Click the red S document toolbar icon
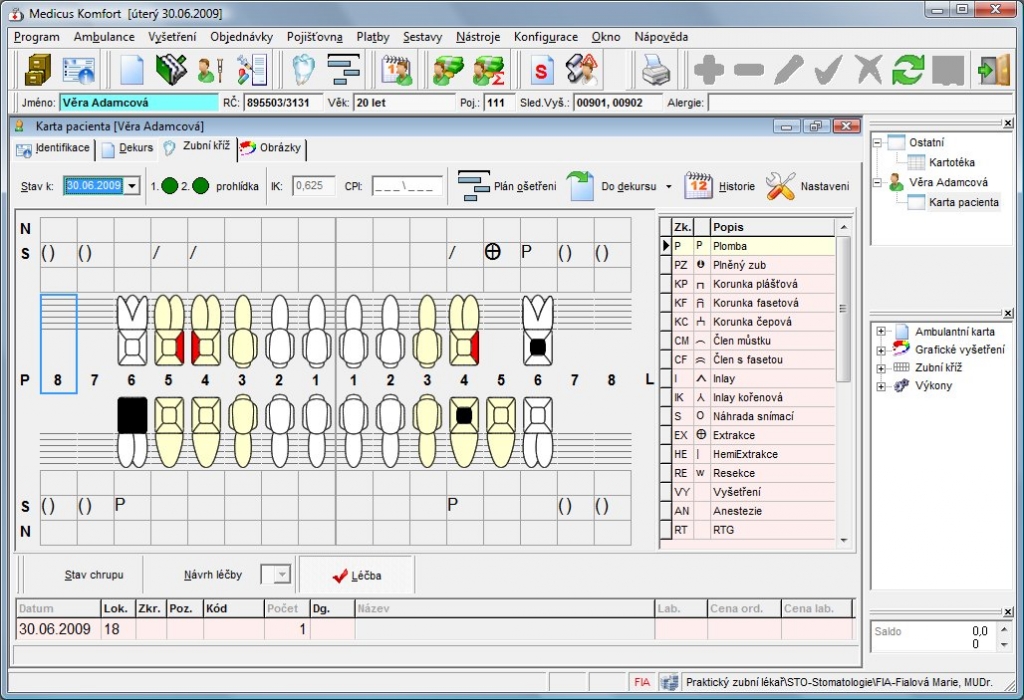The width and height of the screenshot is (1024, 700). 541,70
